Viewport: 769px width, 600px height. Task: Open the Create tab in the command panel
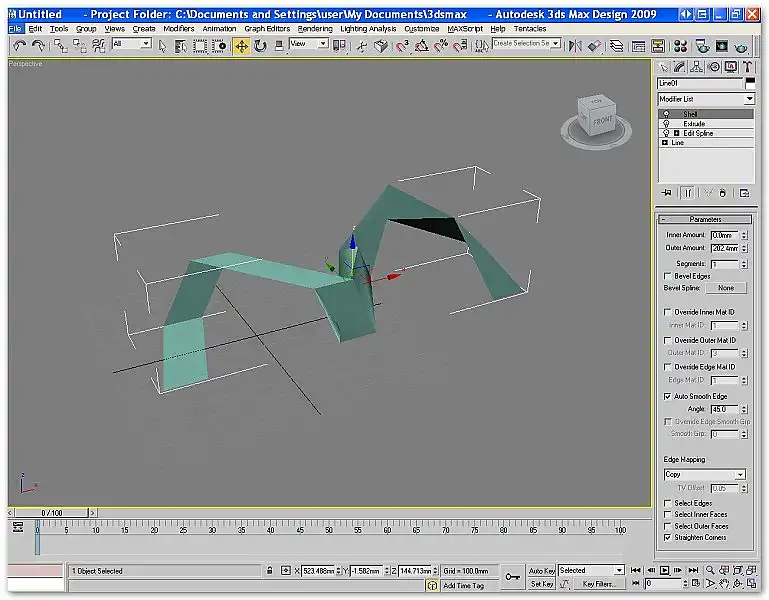665,67
